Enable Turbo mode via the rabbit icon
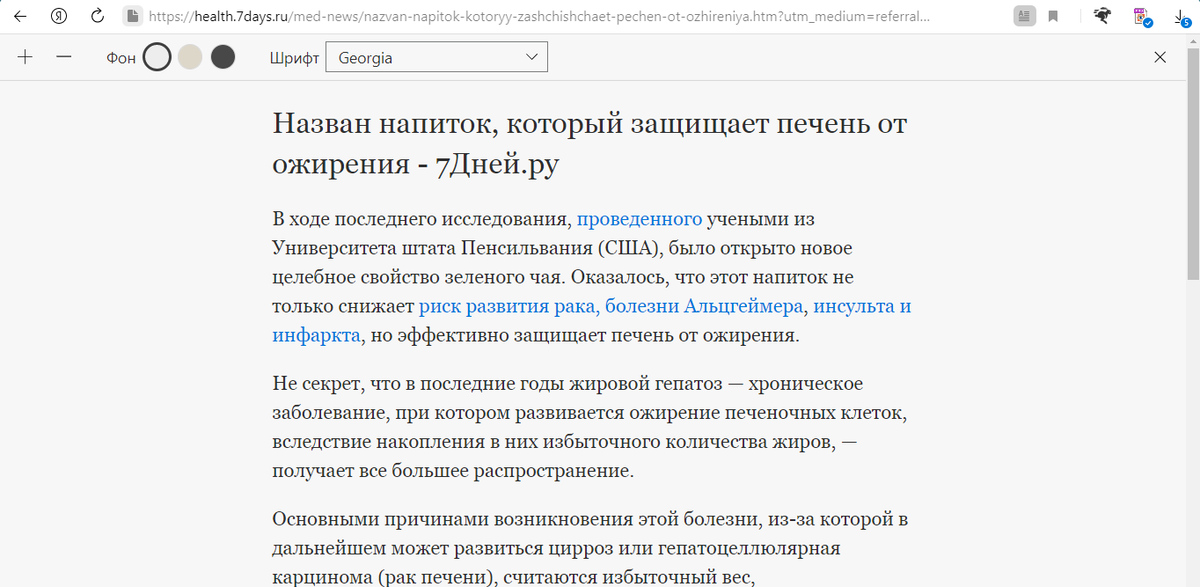 click(1101, 15)
